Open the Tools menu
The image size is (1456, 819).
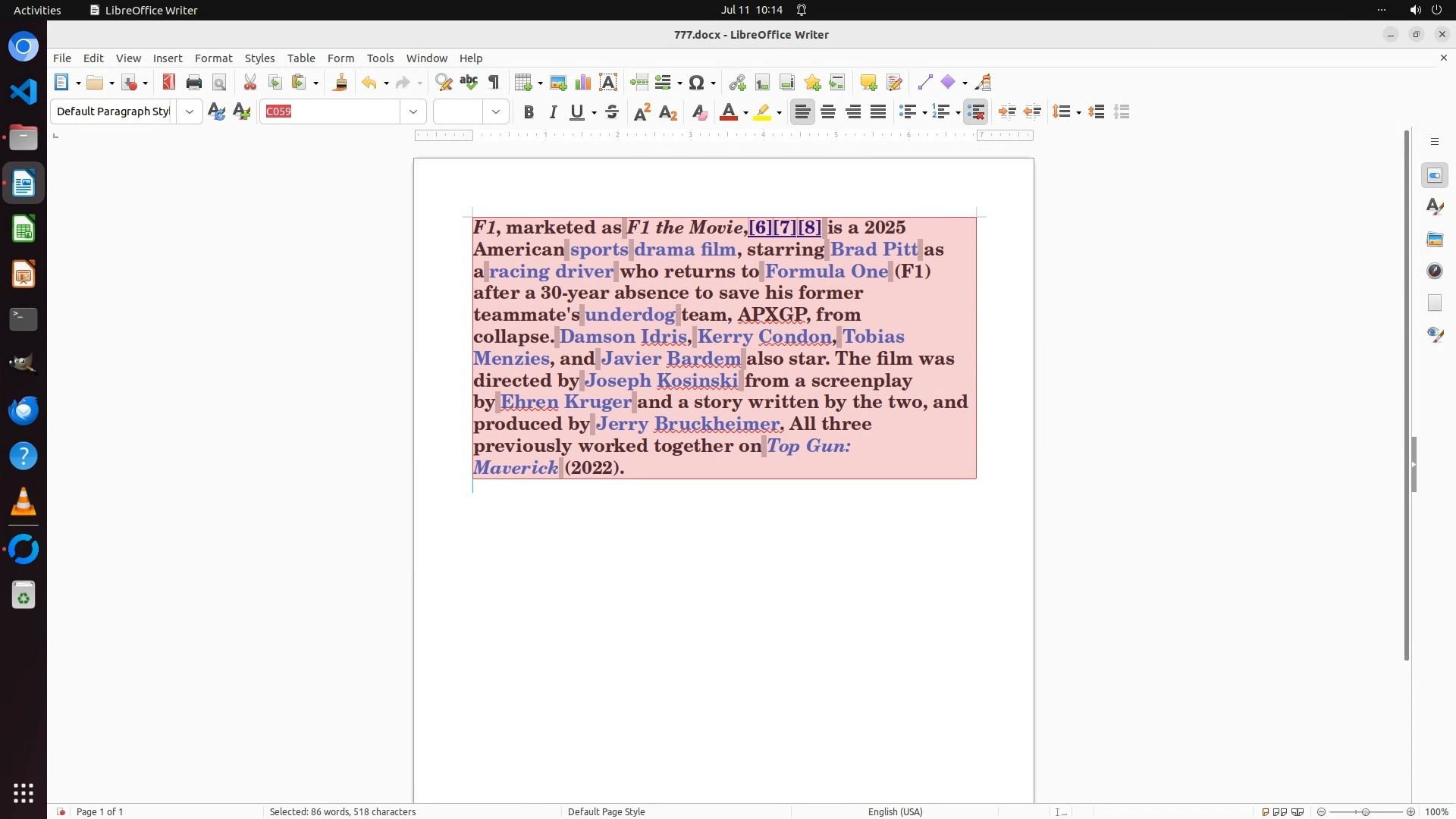[x=380, y=58]
